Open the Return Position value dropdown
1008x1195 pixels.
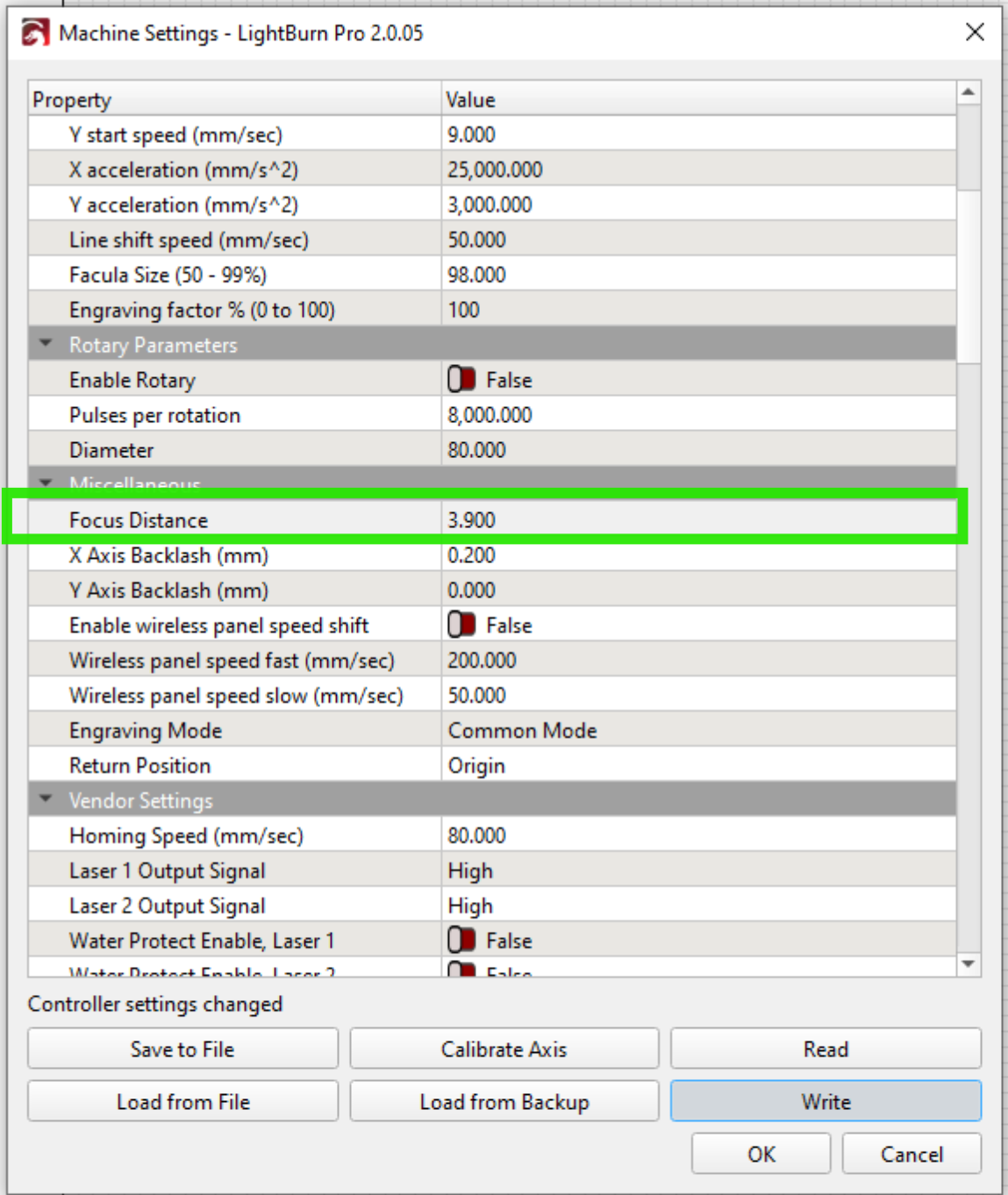click(697, 766)
